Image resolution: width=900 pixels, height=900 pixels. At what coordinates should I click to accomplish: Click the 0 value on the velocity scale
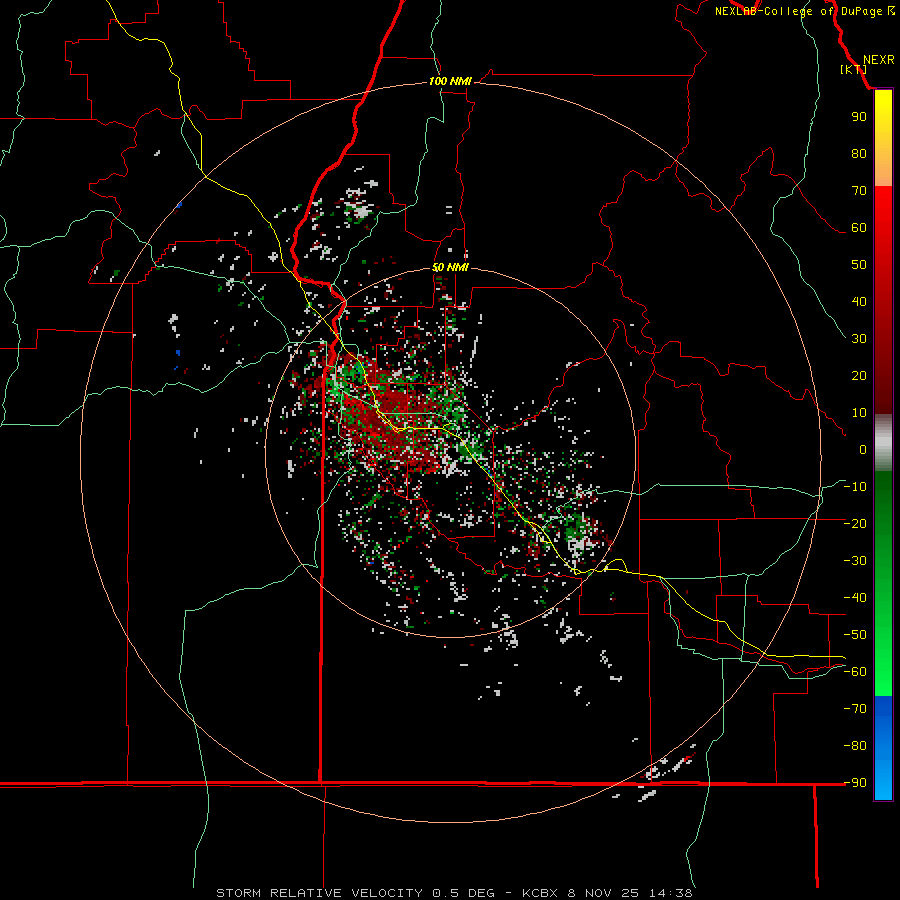pyautogui.click(x=863, y=449)
